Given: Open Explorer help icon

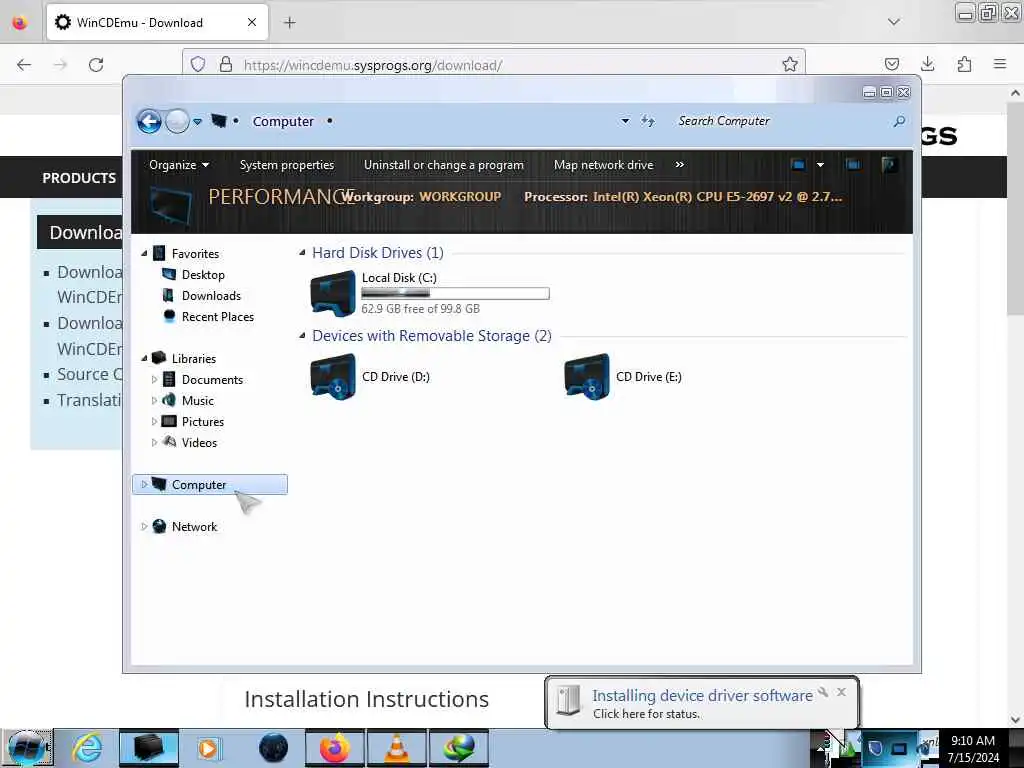Looking at the screenshot, I should tap(888, 165).
